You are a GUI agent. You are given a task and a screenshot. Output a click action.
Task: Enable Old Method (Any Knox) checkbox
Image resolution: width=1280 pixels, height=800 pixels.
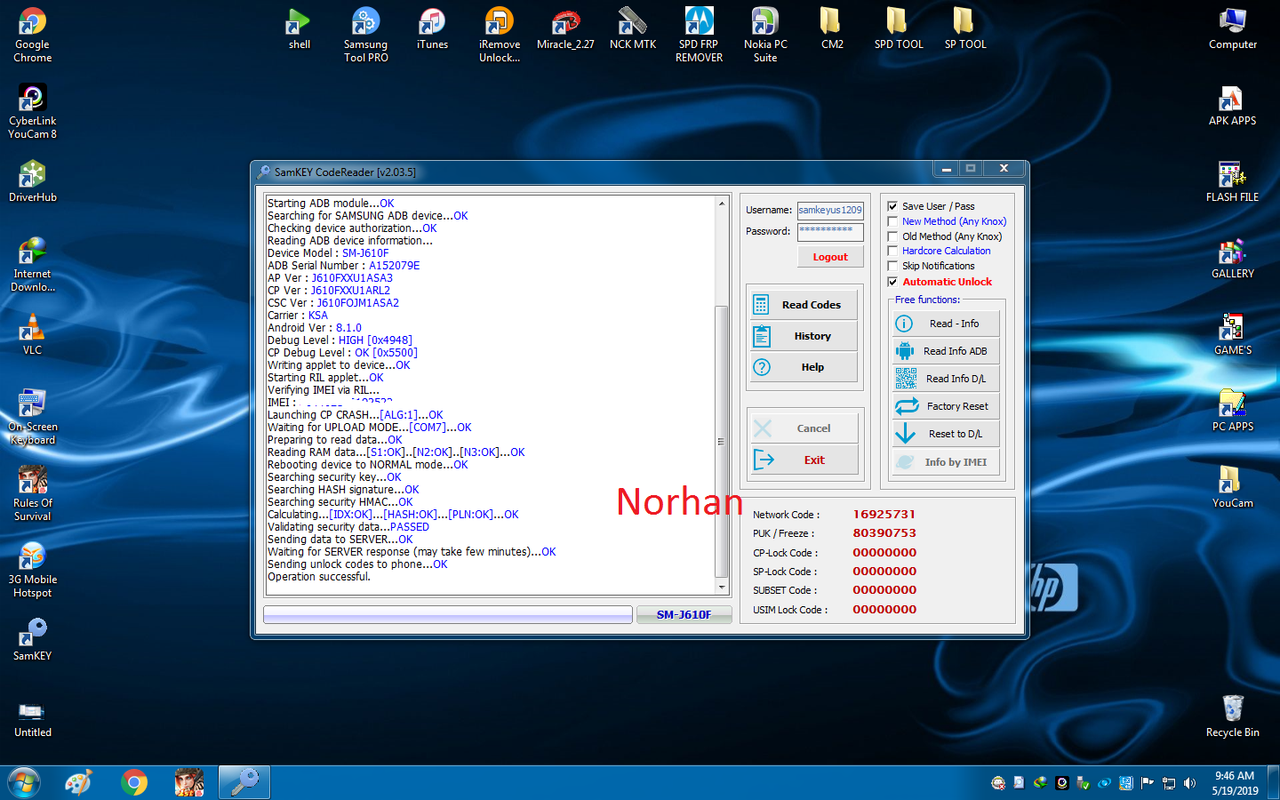pos(893,236)
